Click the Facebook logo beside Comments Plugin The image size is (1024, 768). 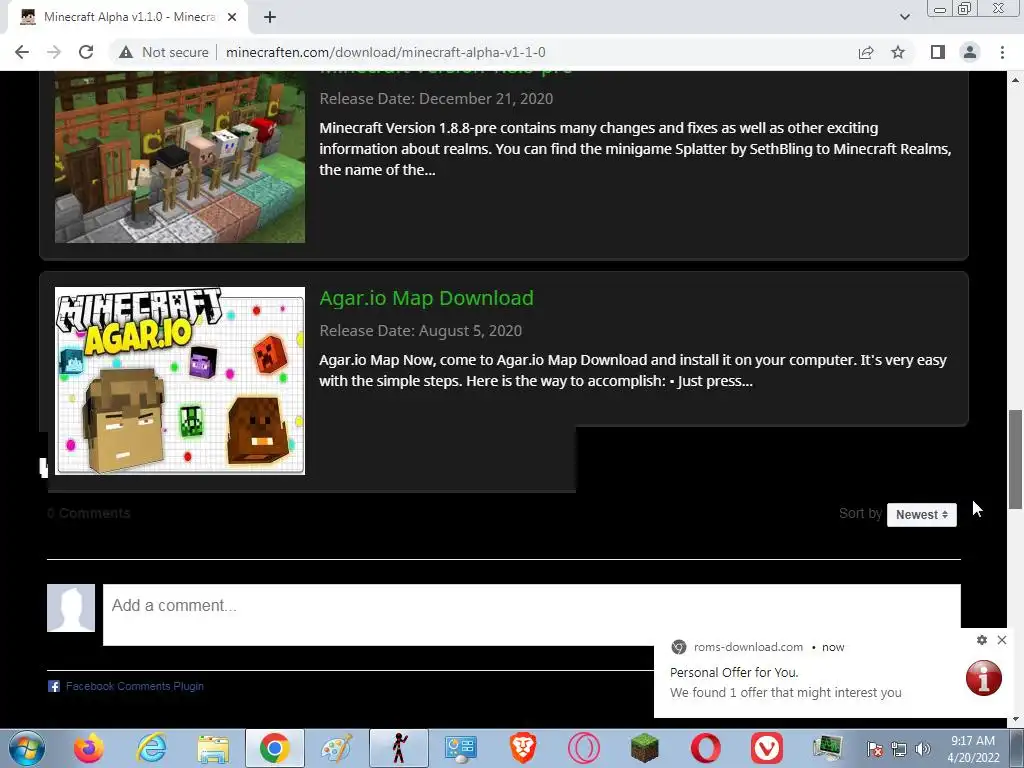[x=54, y=686]
